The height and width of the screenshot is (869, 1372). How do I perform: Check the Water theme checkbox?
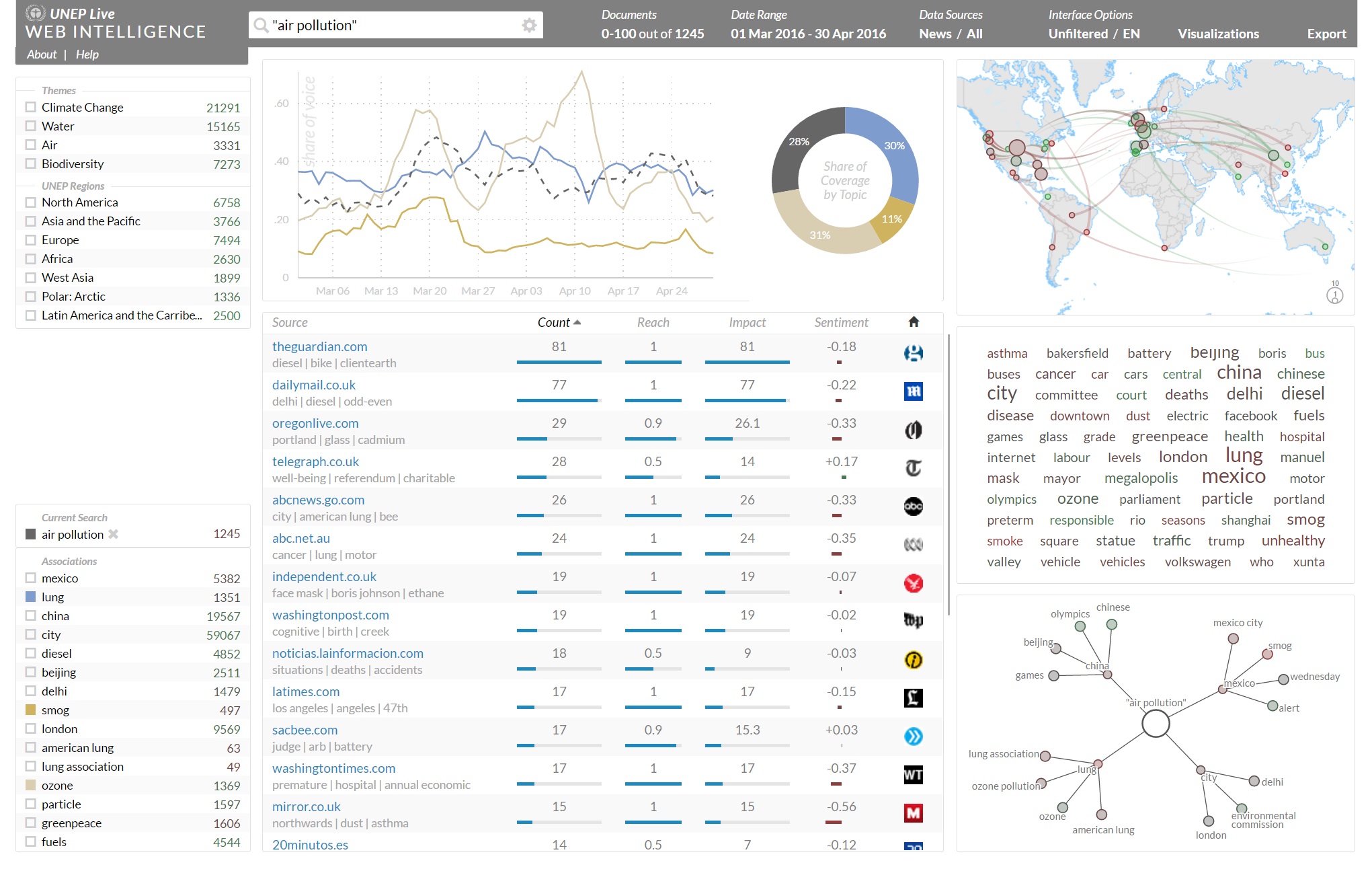tap(30, 126)
